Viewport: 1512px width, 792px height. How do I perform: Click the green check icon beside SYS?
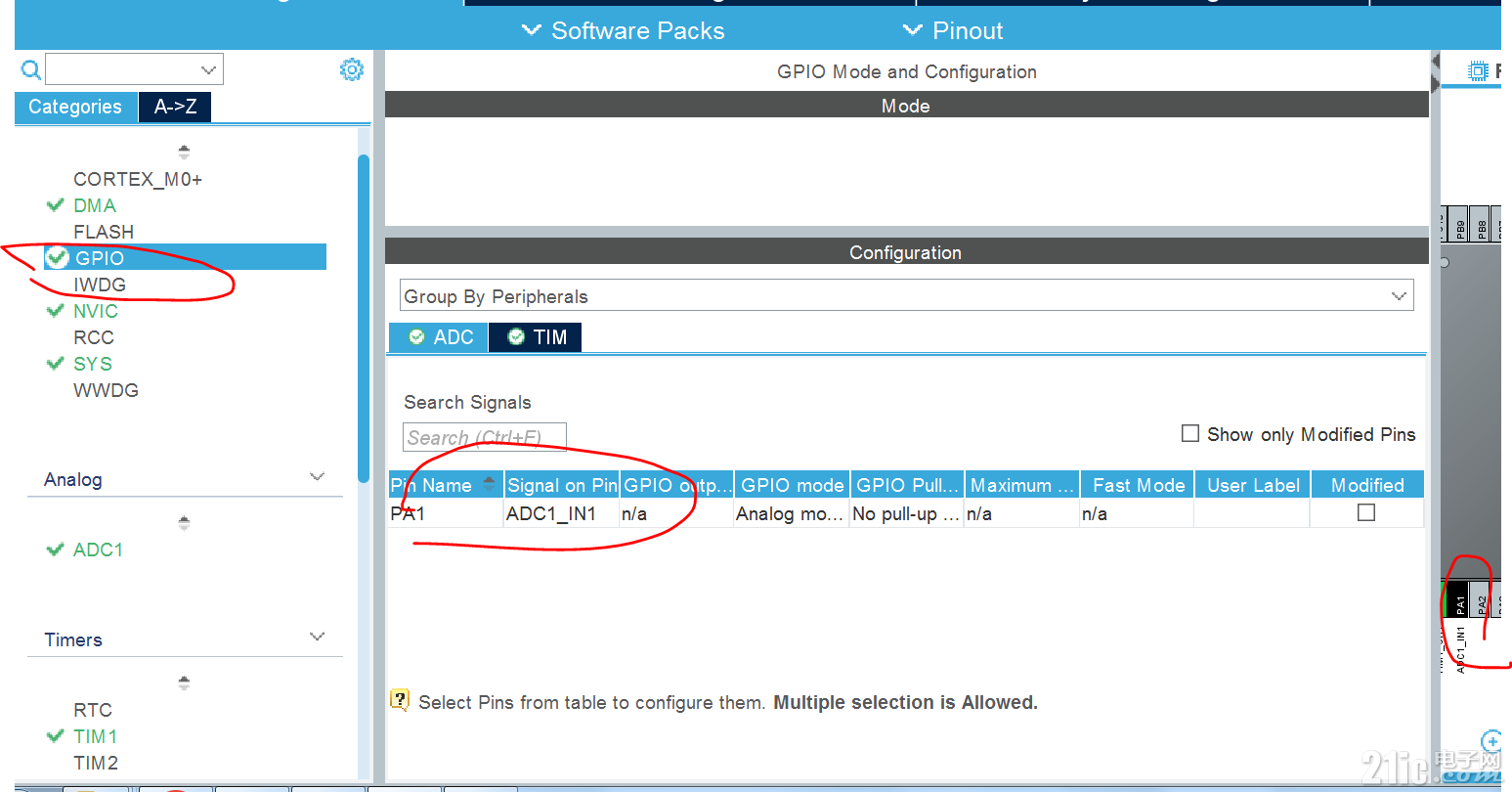pyautogui.click(x=56, y=363)
